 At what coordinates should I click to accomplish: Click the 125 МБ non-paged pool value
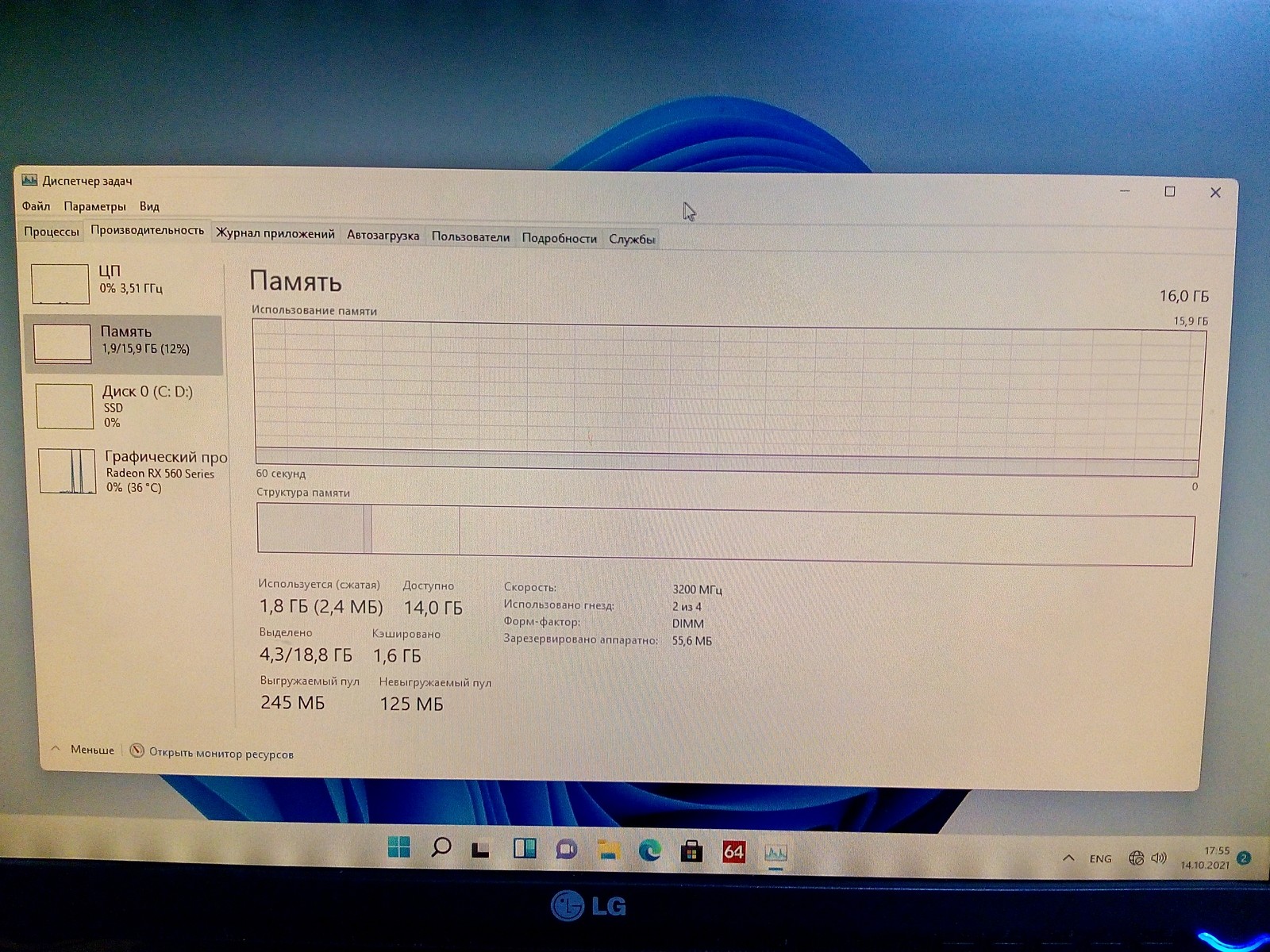[x=411, y=704]
